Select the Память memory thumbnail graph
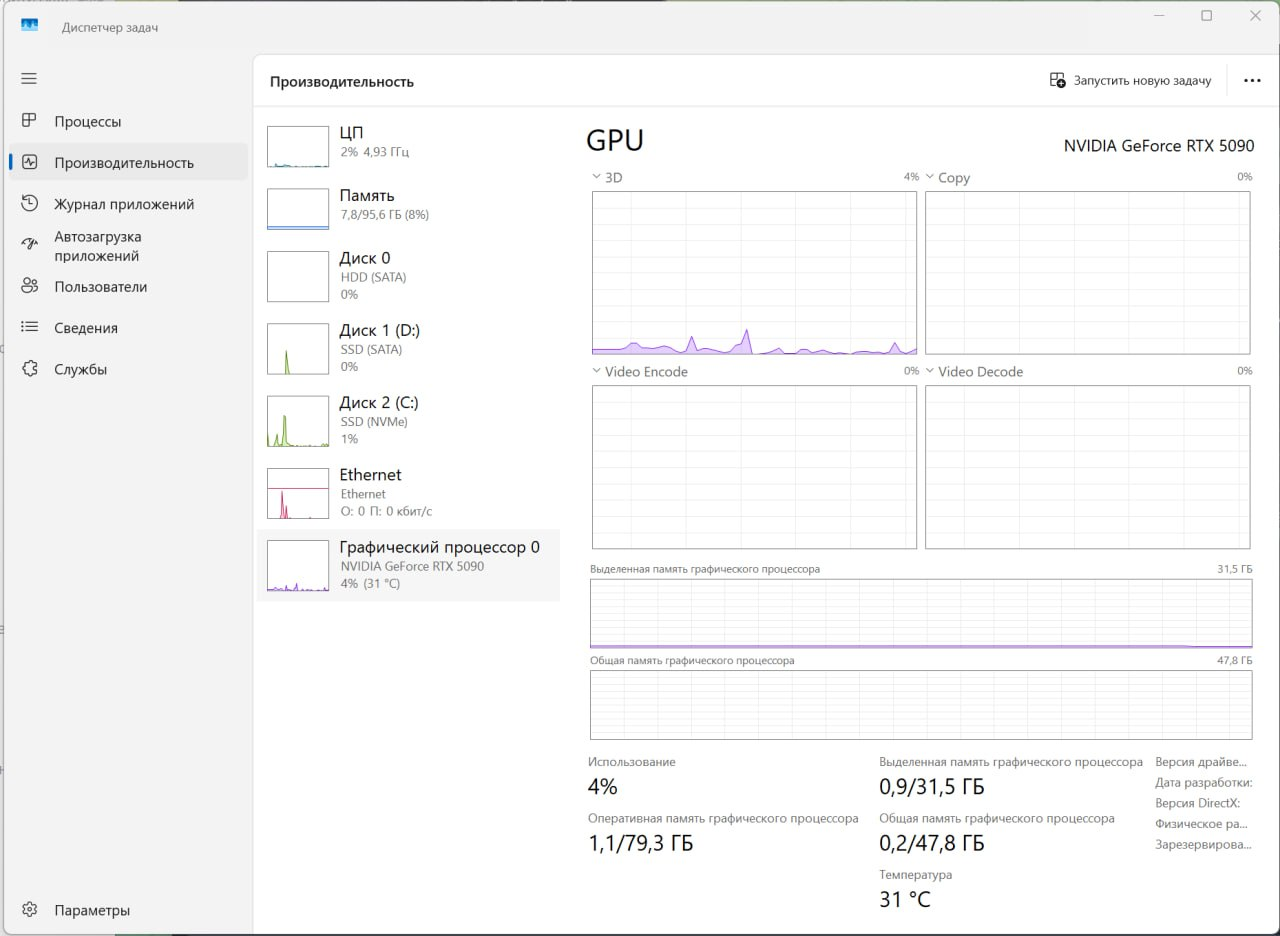The image size is (1280, 936). [298, 209]
